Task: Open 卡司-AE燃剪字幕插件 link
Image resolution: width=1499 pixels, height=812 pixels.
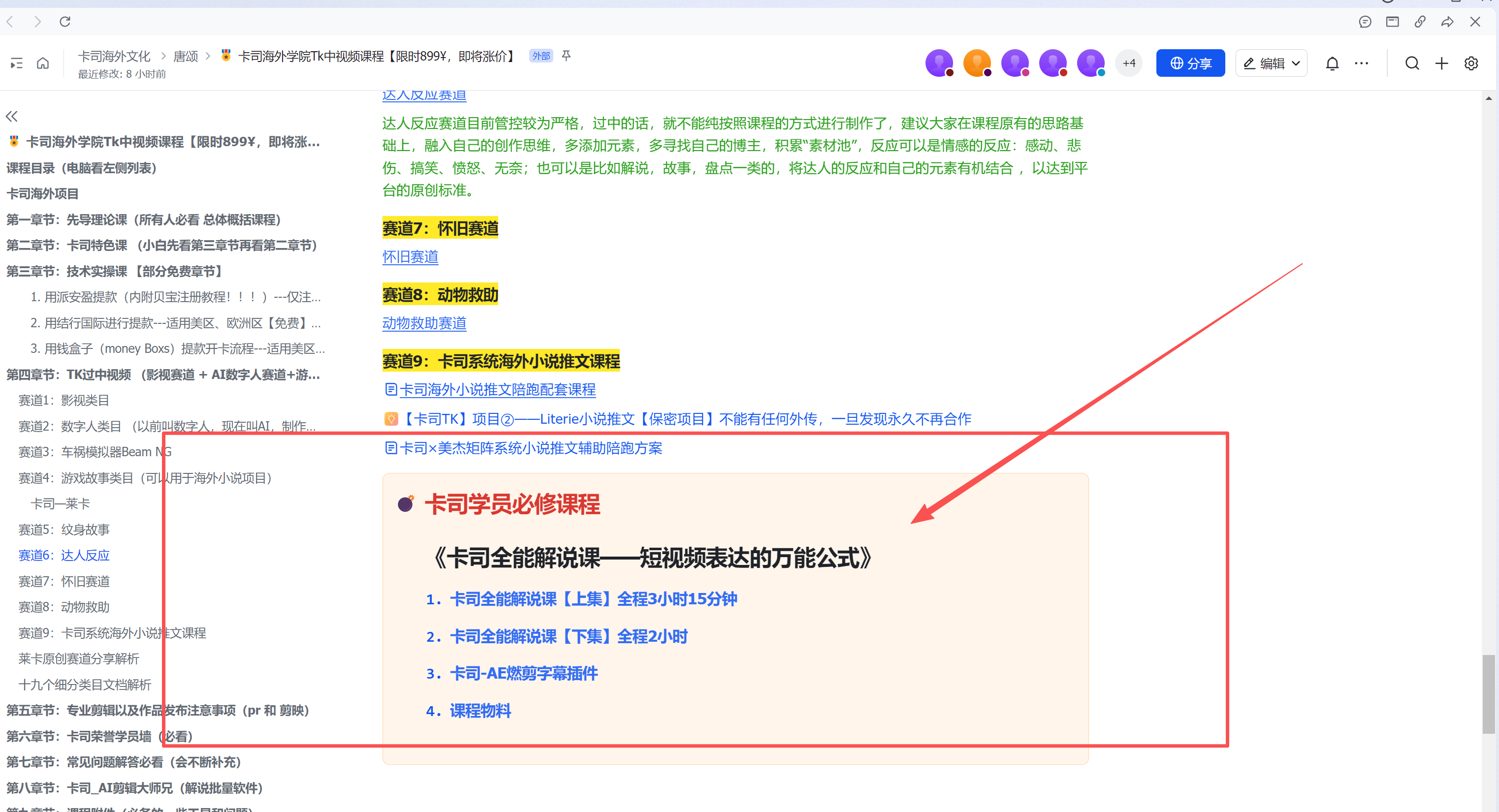Action: [x=523, y=673]
